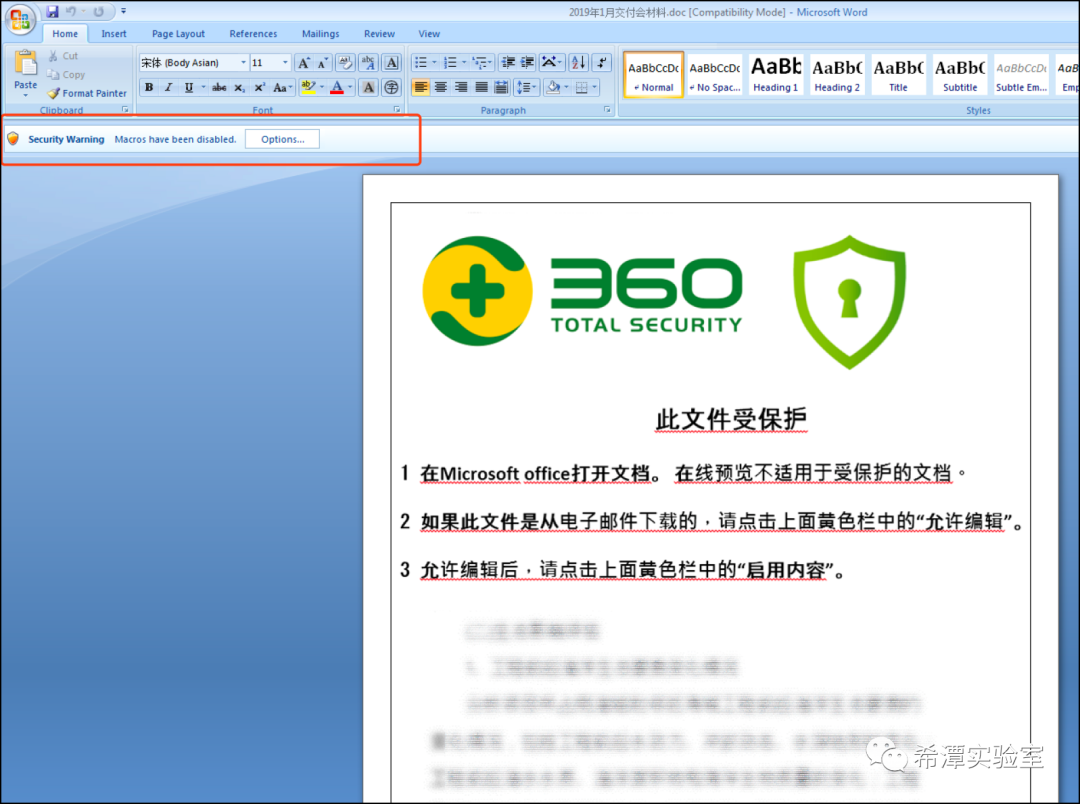
Task: Click the Redo icon in title bar
Action: point(98,11)
